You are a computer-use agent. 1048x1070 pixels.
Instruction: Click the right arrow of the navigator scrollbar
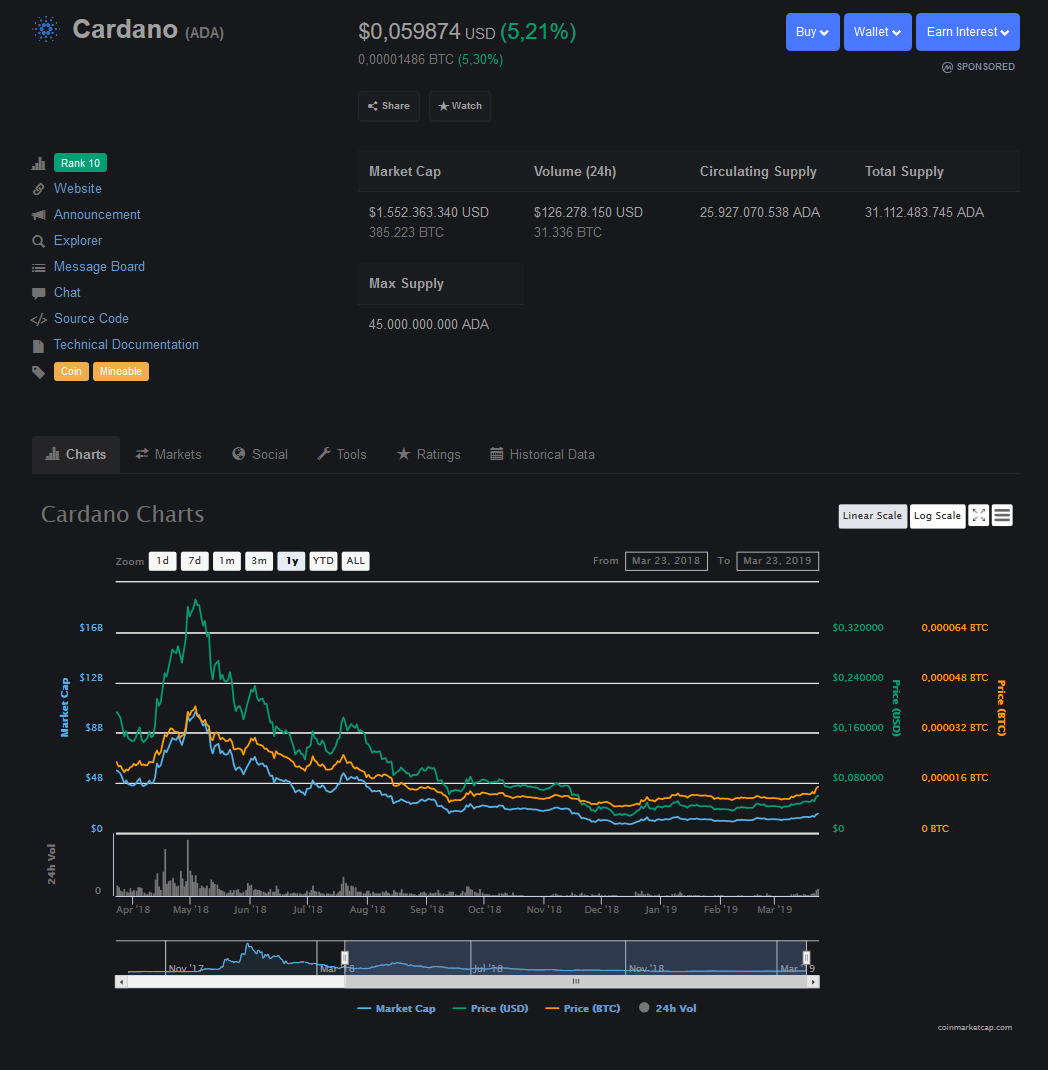(x=813, y=982)
